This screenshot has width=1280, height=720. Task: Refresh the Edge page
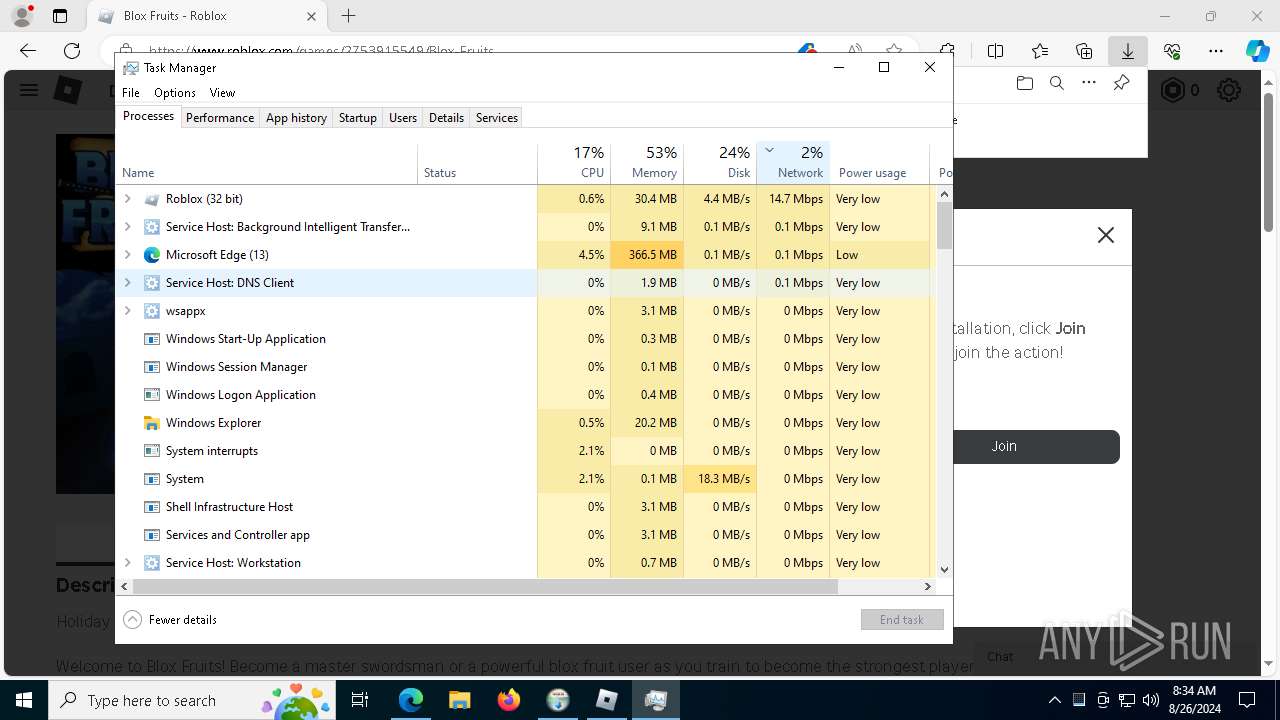point(72,51)
